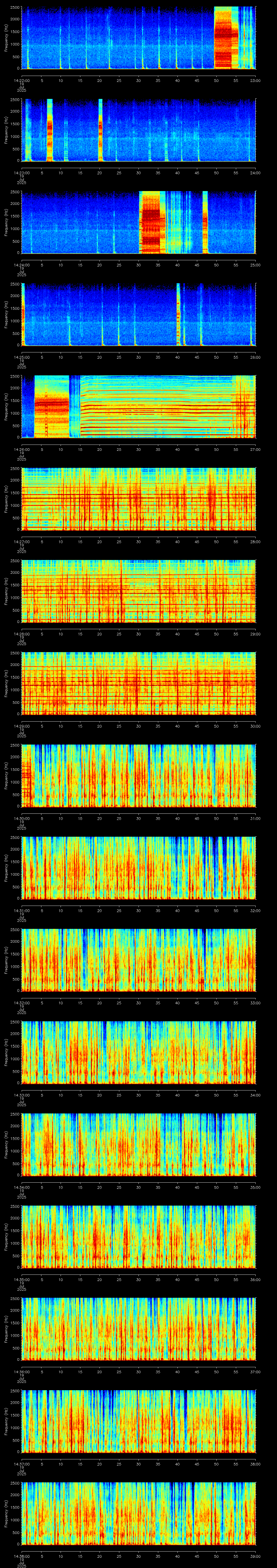Screen dimensions: 277x1568
Task: Click the 14:29:00 start time label
Action: pos(21,726)
